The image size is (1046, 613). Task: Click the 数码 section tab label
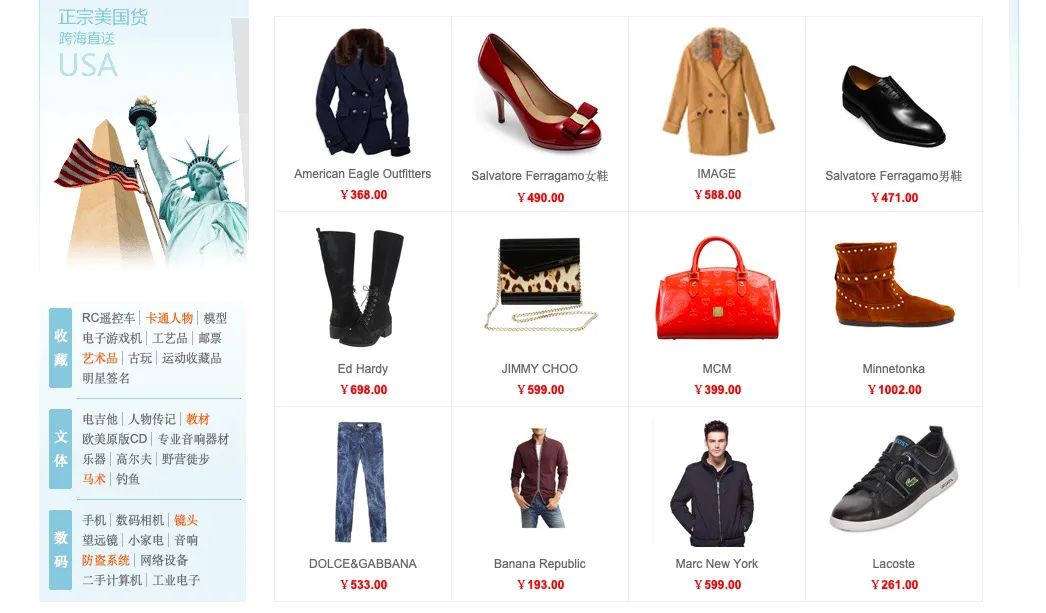tap(61, 550)
